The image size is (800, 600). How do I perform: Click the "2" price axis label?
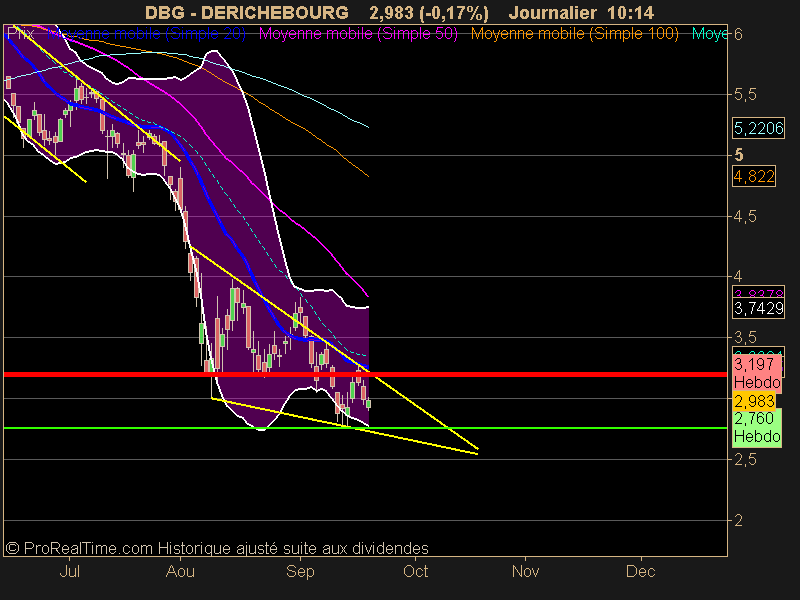[738, 520]
